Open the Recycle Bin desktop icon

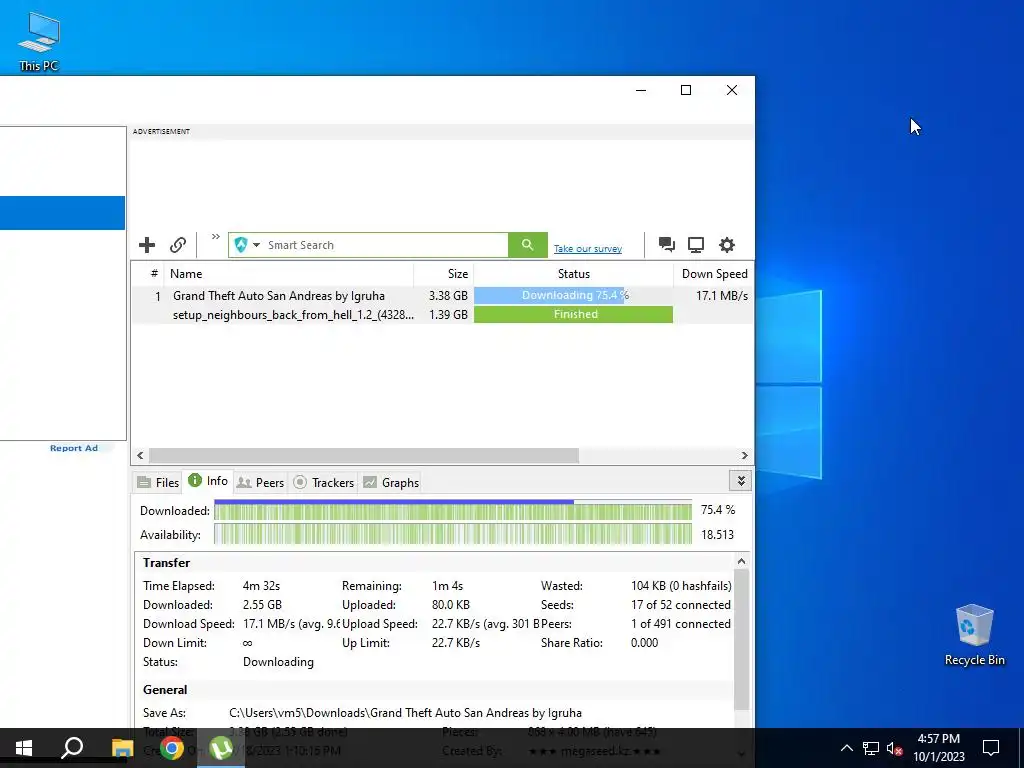pos(974,634)
